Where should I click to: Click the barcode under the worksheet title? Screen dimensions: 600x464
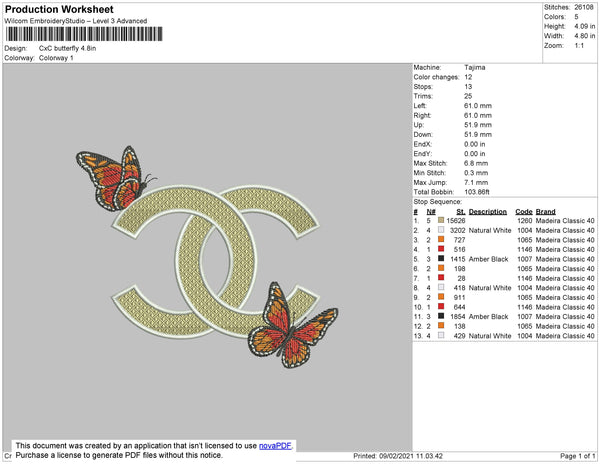point(84,34)
